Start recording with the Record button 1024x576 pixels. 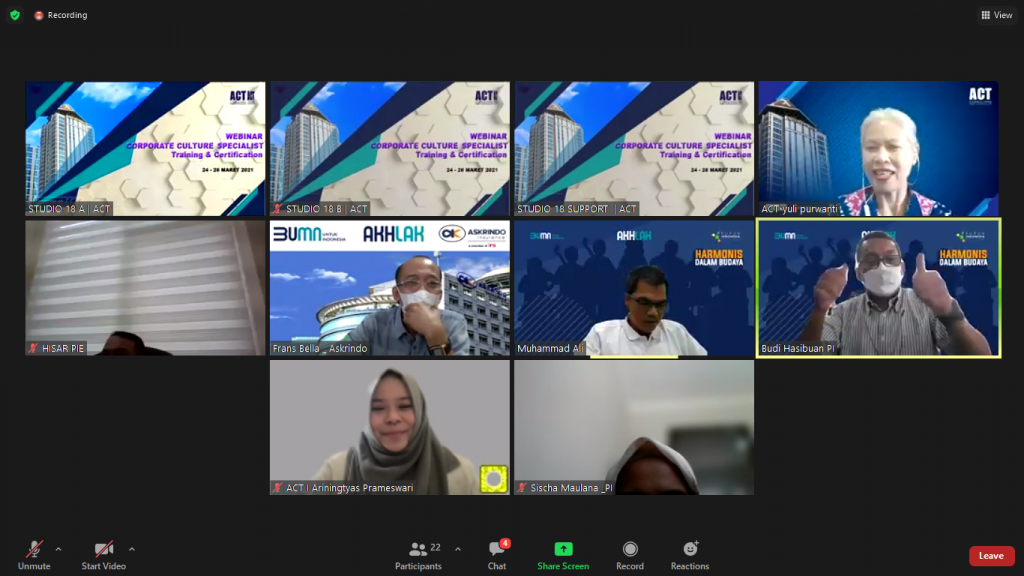coord(630,555)
